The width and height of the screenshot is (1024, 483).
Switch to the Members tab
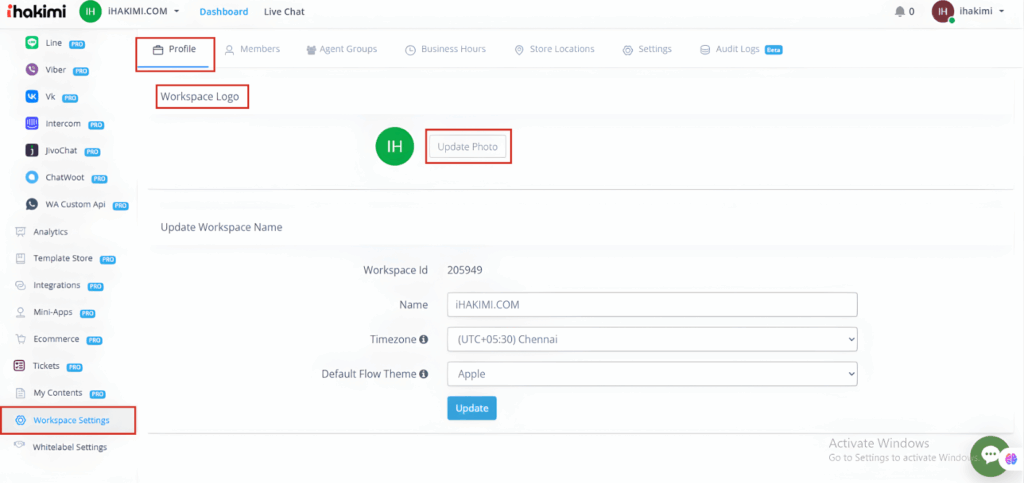(x=252, y=49)
